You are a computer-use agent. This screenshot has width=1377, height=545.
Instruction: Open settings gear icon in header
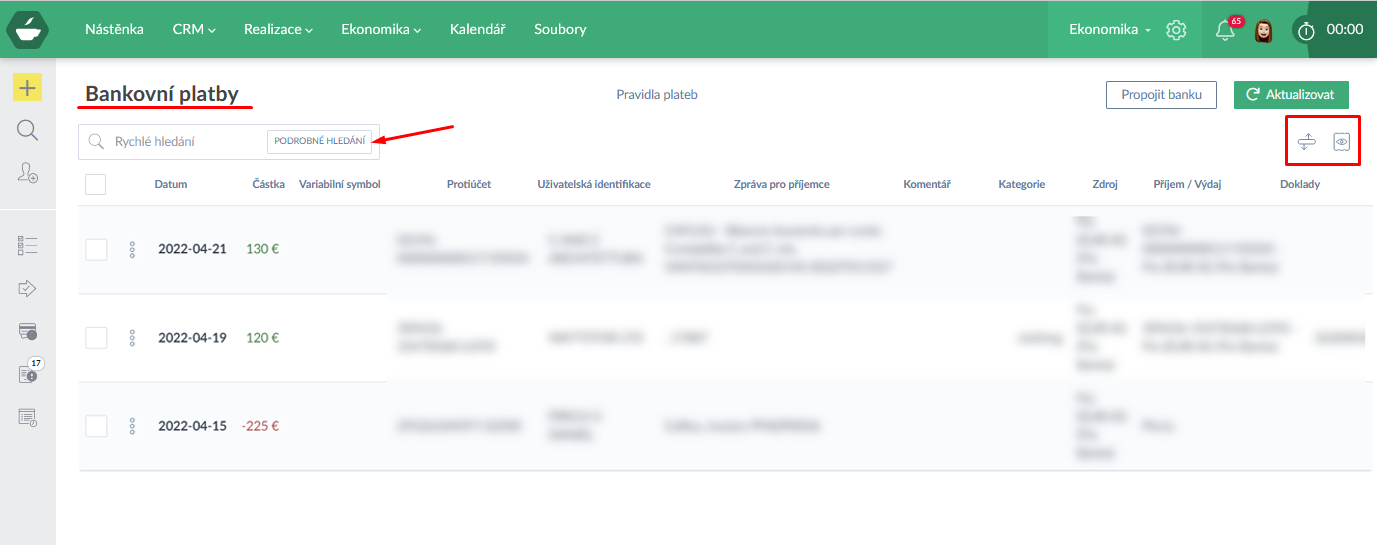(1176, 30)
